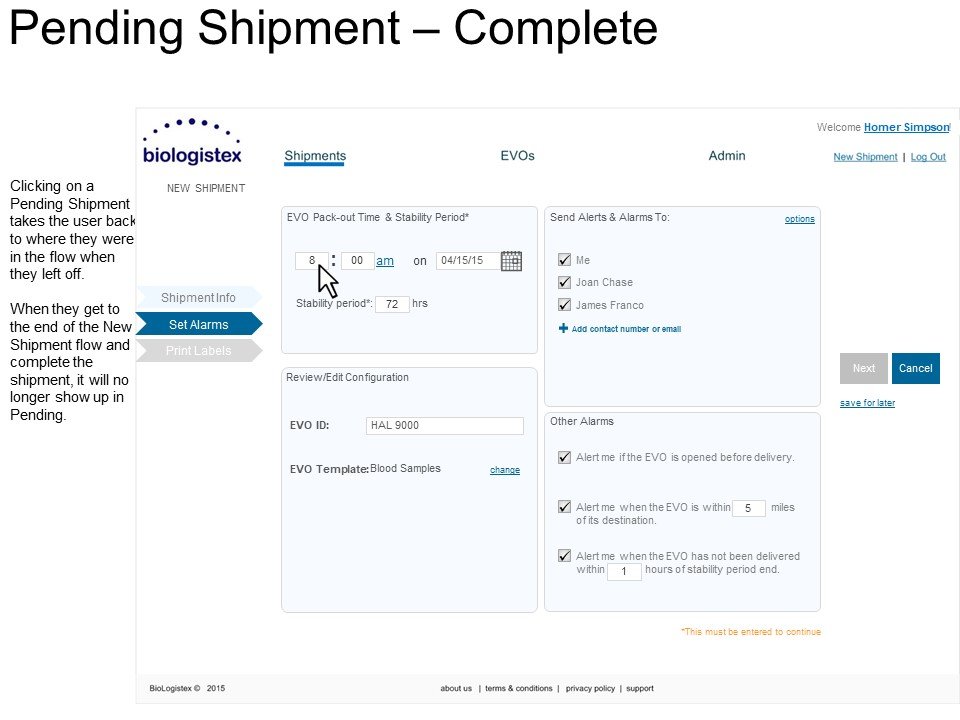Toggle the within-miles-of-destination alert checkbox
Image resolution: width=960 pixels, height=720 pixels.
[x=564, y=507]
